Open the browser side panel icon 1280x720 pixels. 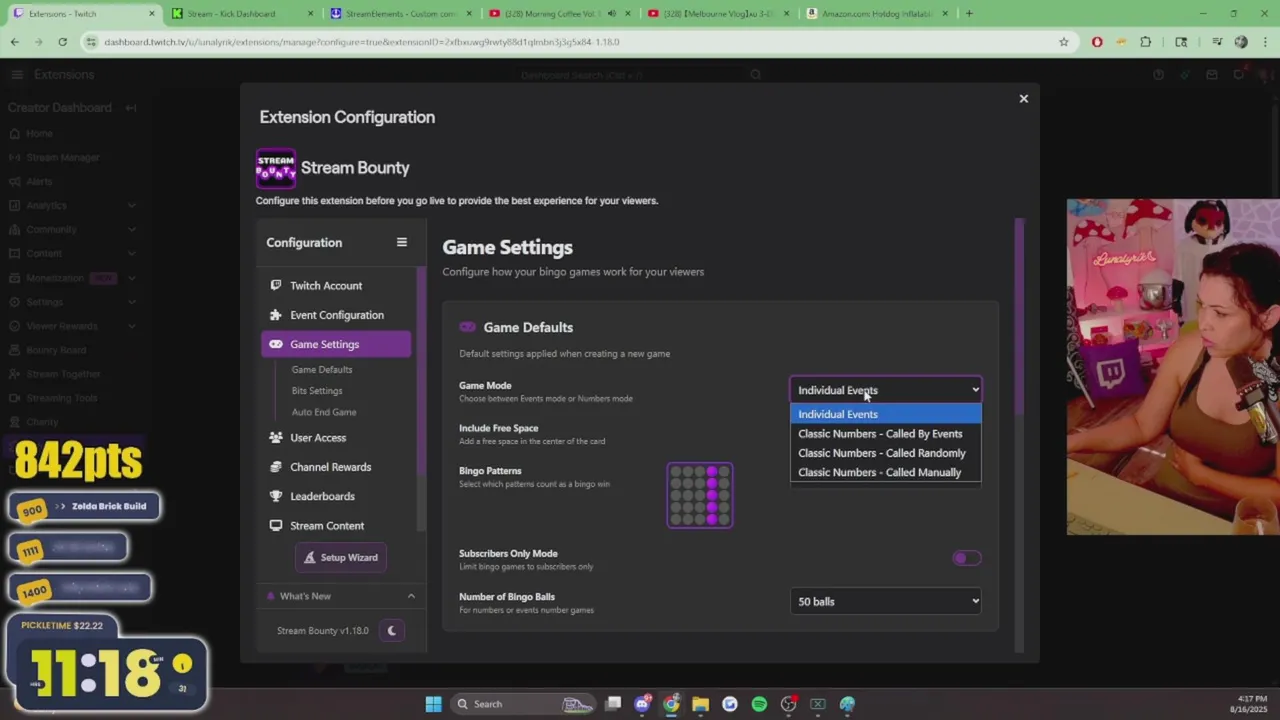(x=1181, y=42)
